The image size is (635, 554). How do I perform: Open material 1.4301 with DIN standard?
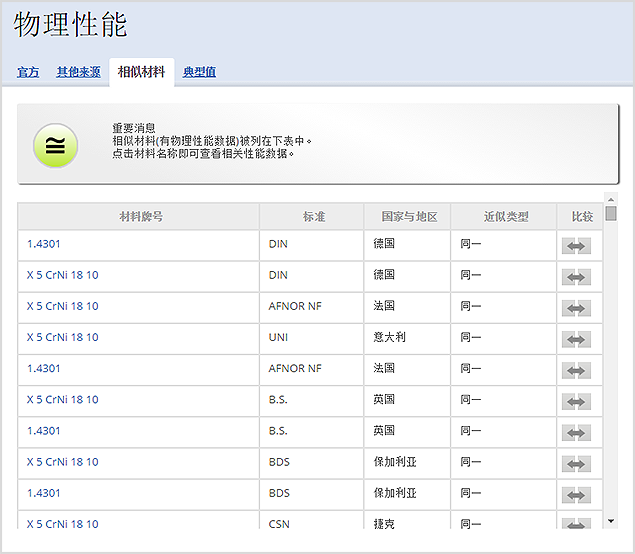click(44, 243)
